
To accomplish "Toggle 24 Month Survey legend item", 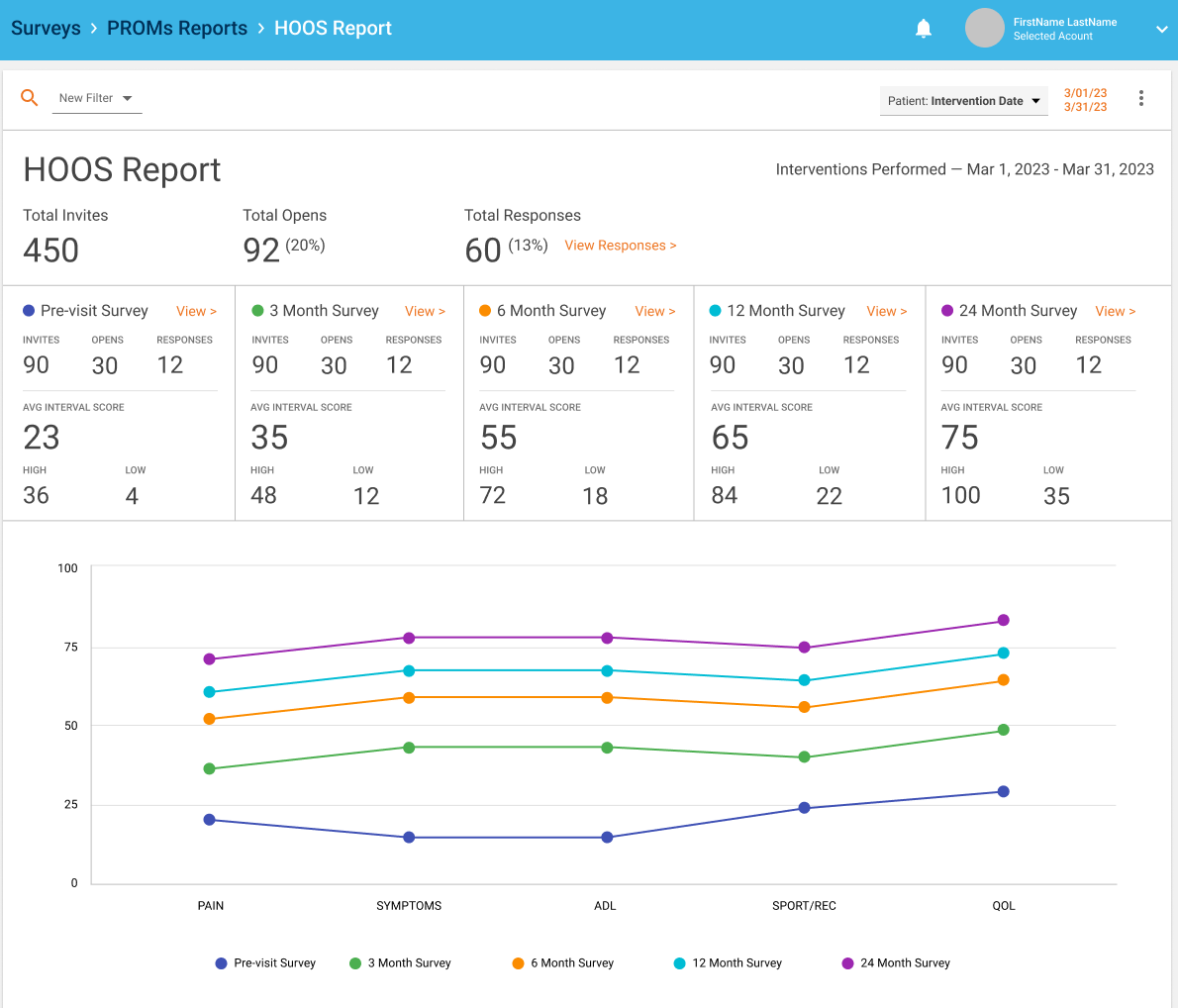I will pyautogui.click(x=896, y=963).
